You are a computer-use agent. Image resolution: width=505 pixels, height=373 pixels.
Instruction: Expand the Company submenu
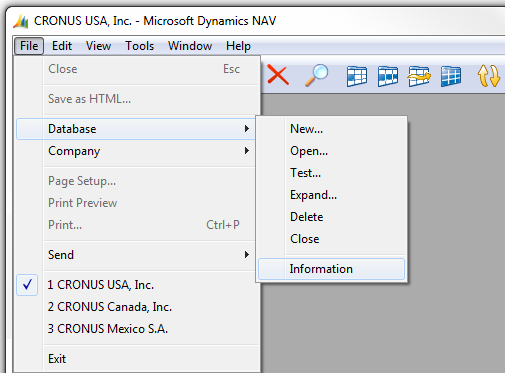136,151
